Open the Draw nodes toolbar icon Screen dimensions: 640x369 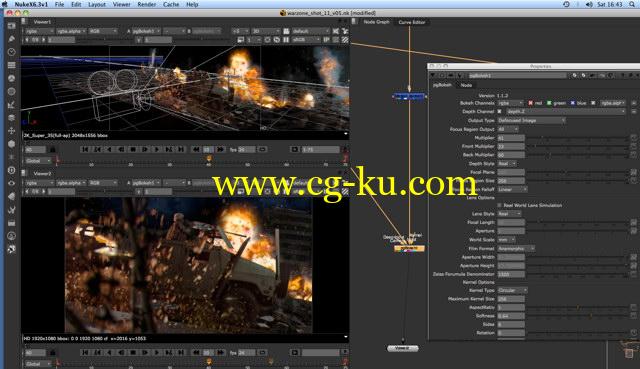pyautogui.click(x=11, y=39)
